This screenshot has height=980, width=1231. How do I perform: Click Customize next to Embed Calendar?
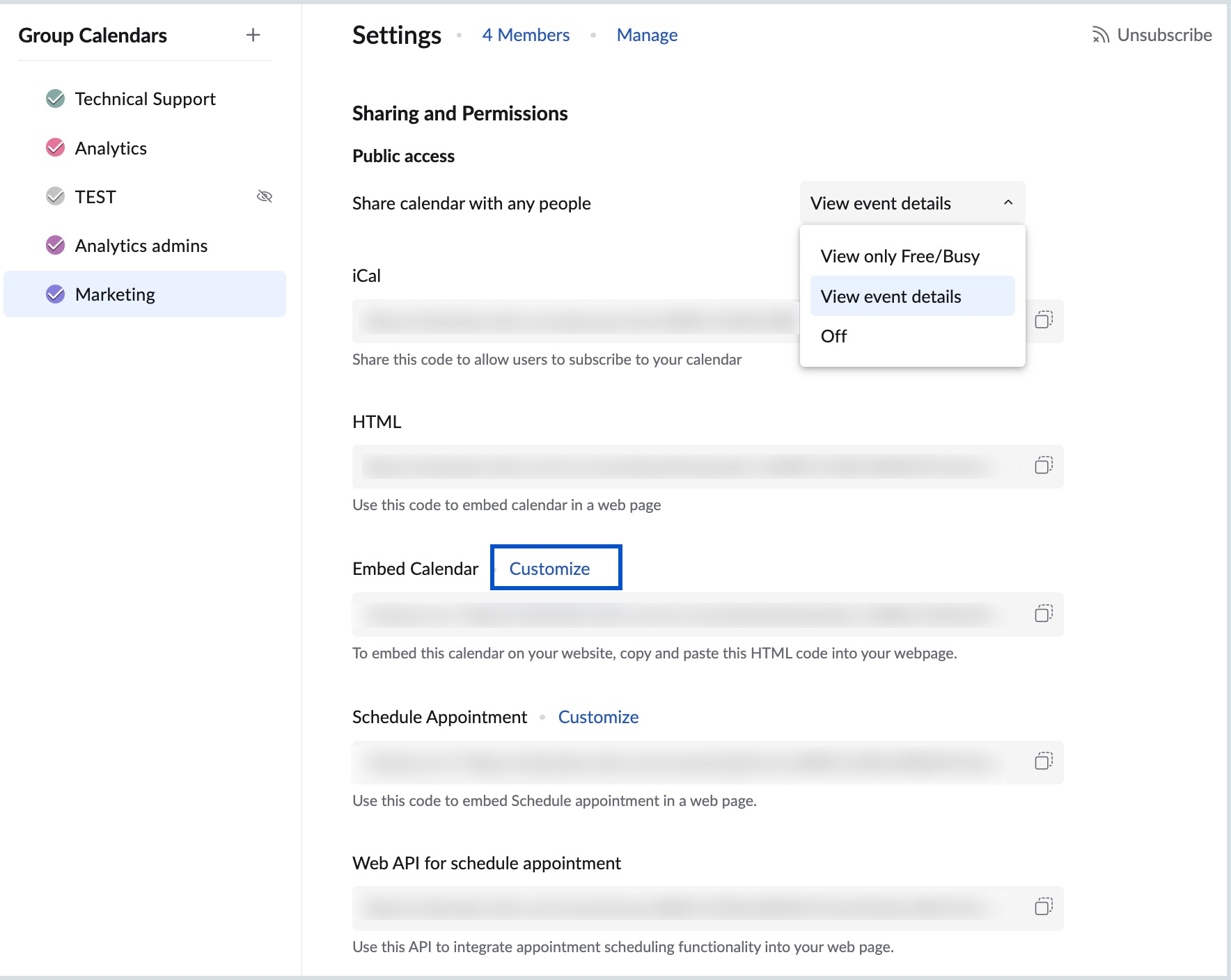(549, 567)
